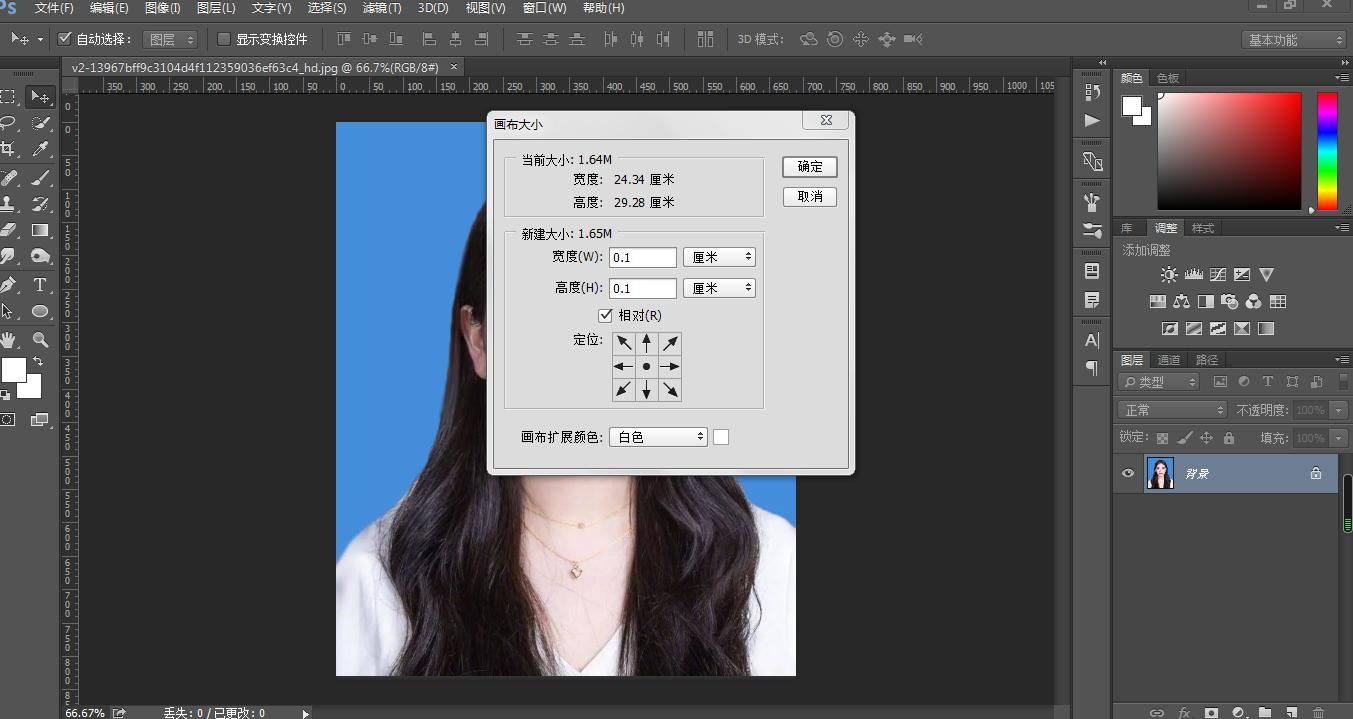1353x719 pixels.
Task: Open the 滤镜(T) menu
Action: tap(381, 8)
